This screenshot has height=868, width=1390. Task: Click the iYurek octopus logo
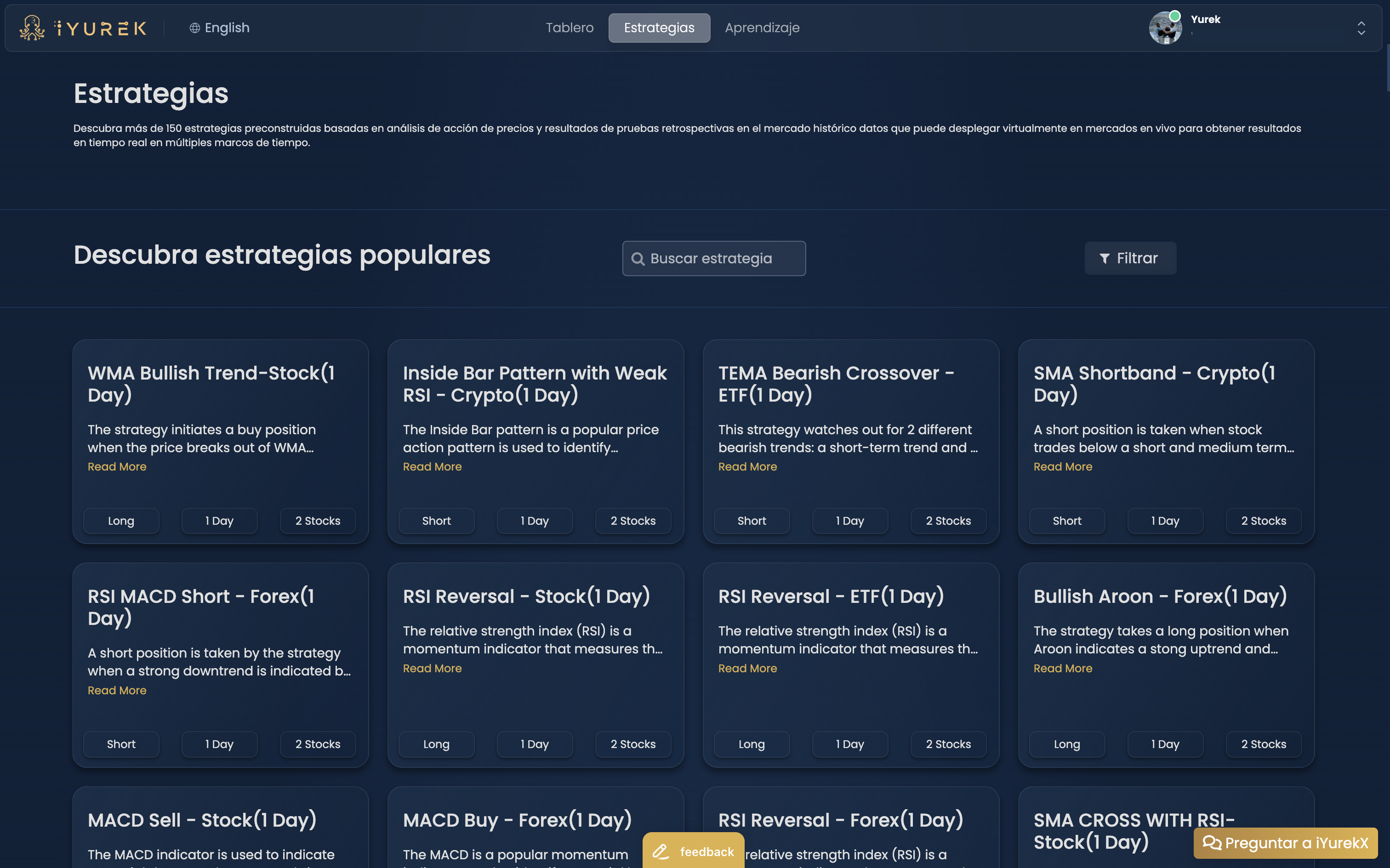pos(32,28)
